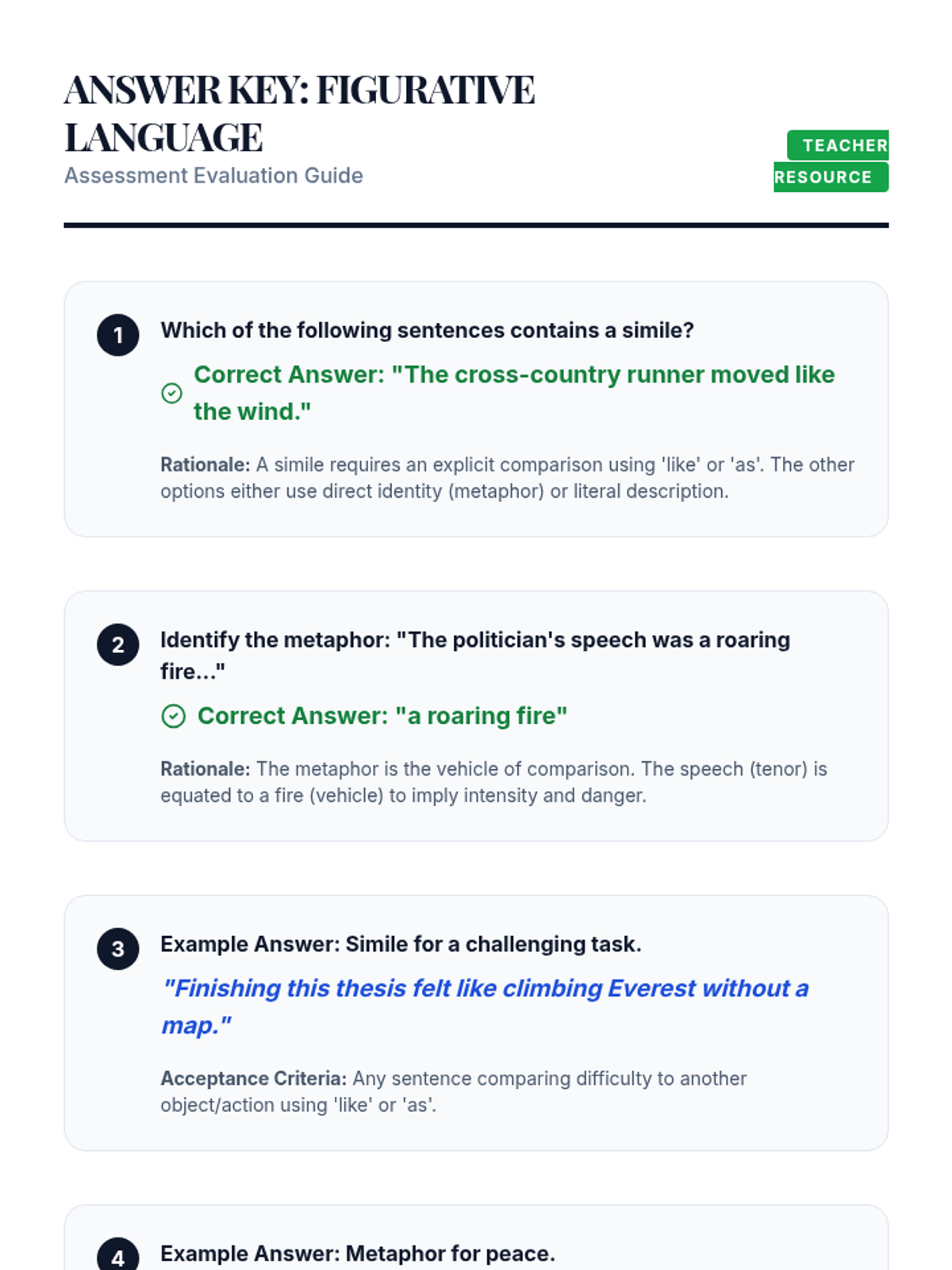The height and width of the screenshot is (1270, 952).
Task: Click the rationale text under question one
Action: 507,478
